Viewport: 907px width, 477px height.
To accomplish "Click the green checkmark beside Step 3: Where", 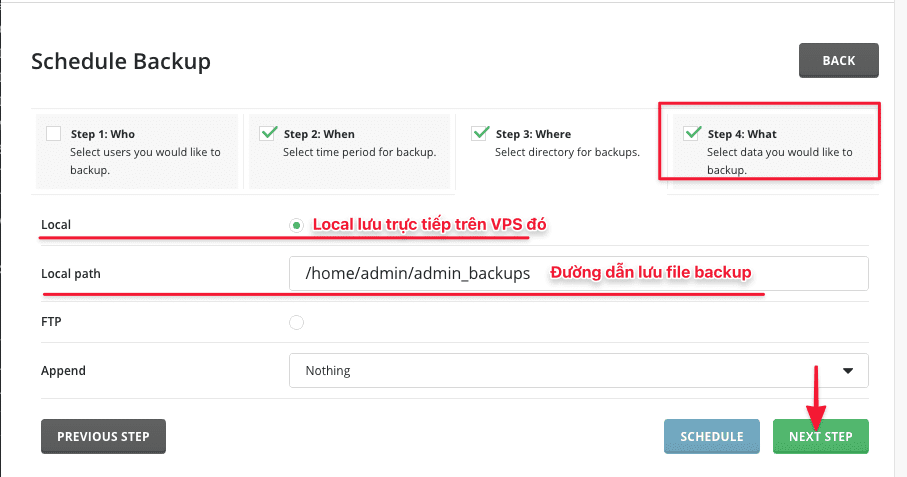I will click(480, 132).
